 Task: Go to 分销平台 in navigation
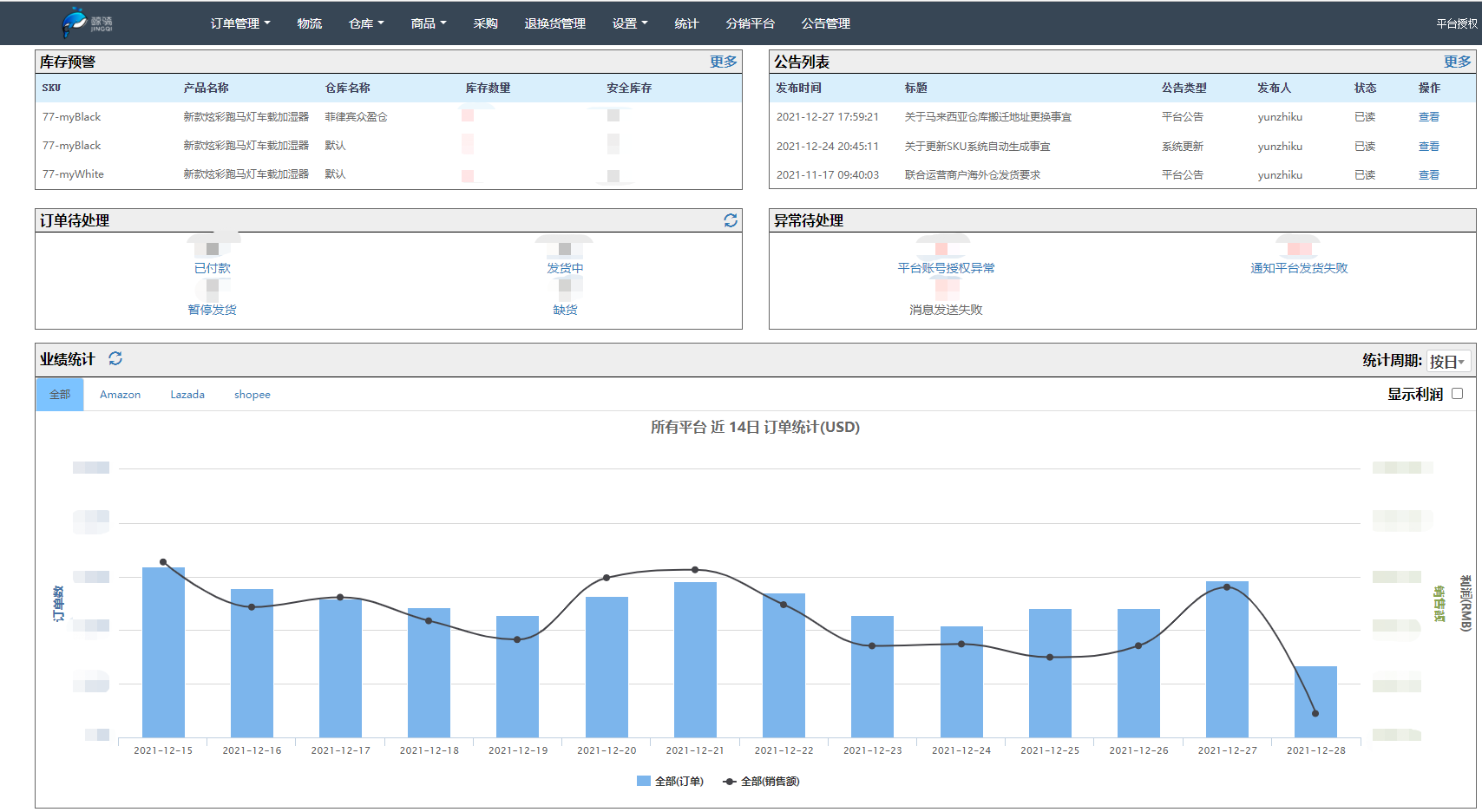tap(750, 23)
